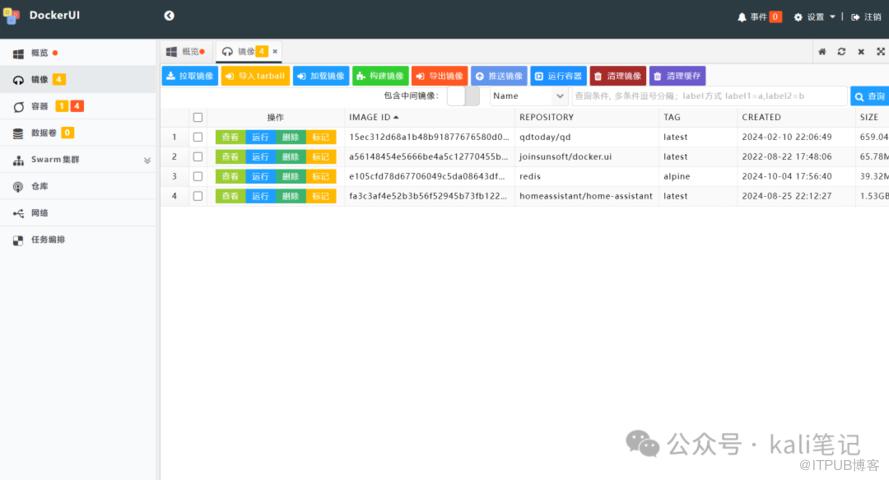Open the Name filter dropdown

528,96
